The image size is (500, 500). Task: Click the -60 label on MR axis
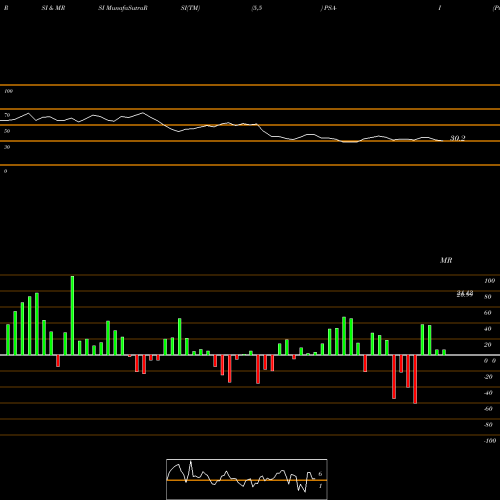click(488, 409)
